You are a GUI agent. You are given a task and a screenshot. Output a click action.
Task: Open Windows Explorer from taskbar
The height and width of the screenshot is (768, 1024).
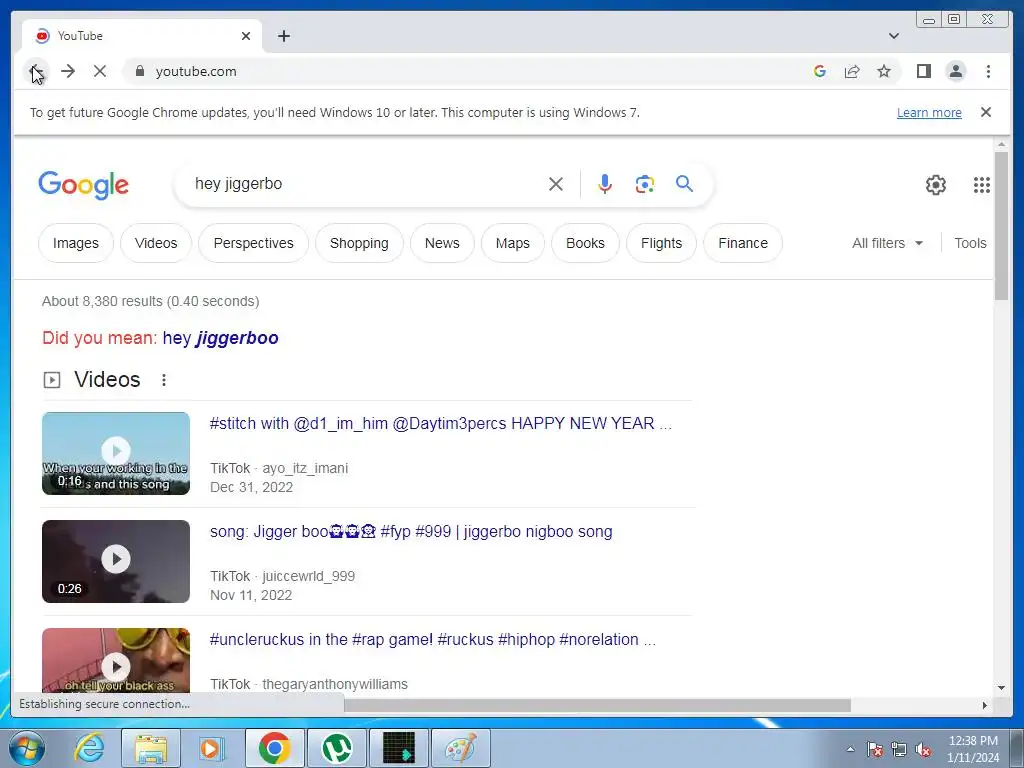click(150, 748)
